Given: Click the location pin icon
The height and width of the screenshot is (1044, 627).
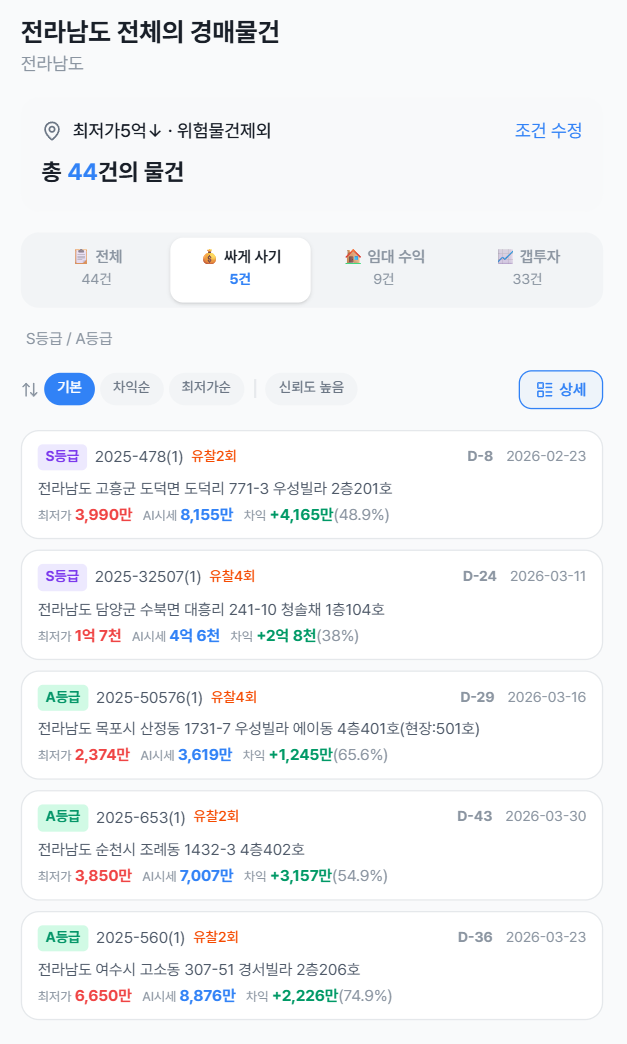Looking at the screenshot, I should [52, 131].
